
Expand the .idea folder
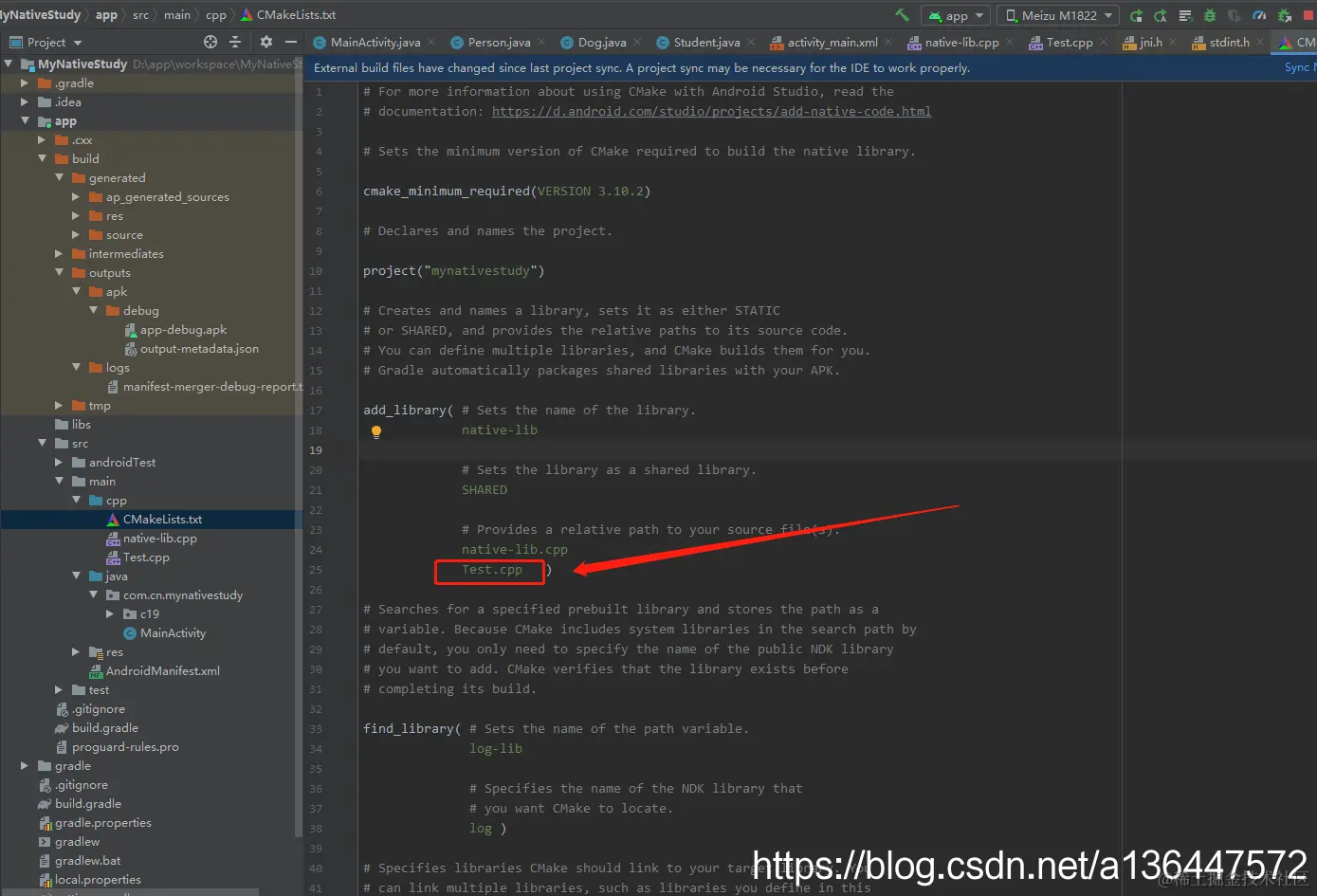26,102
